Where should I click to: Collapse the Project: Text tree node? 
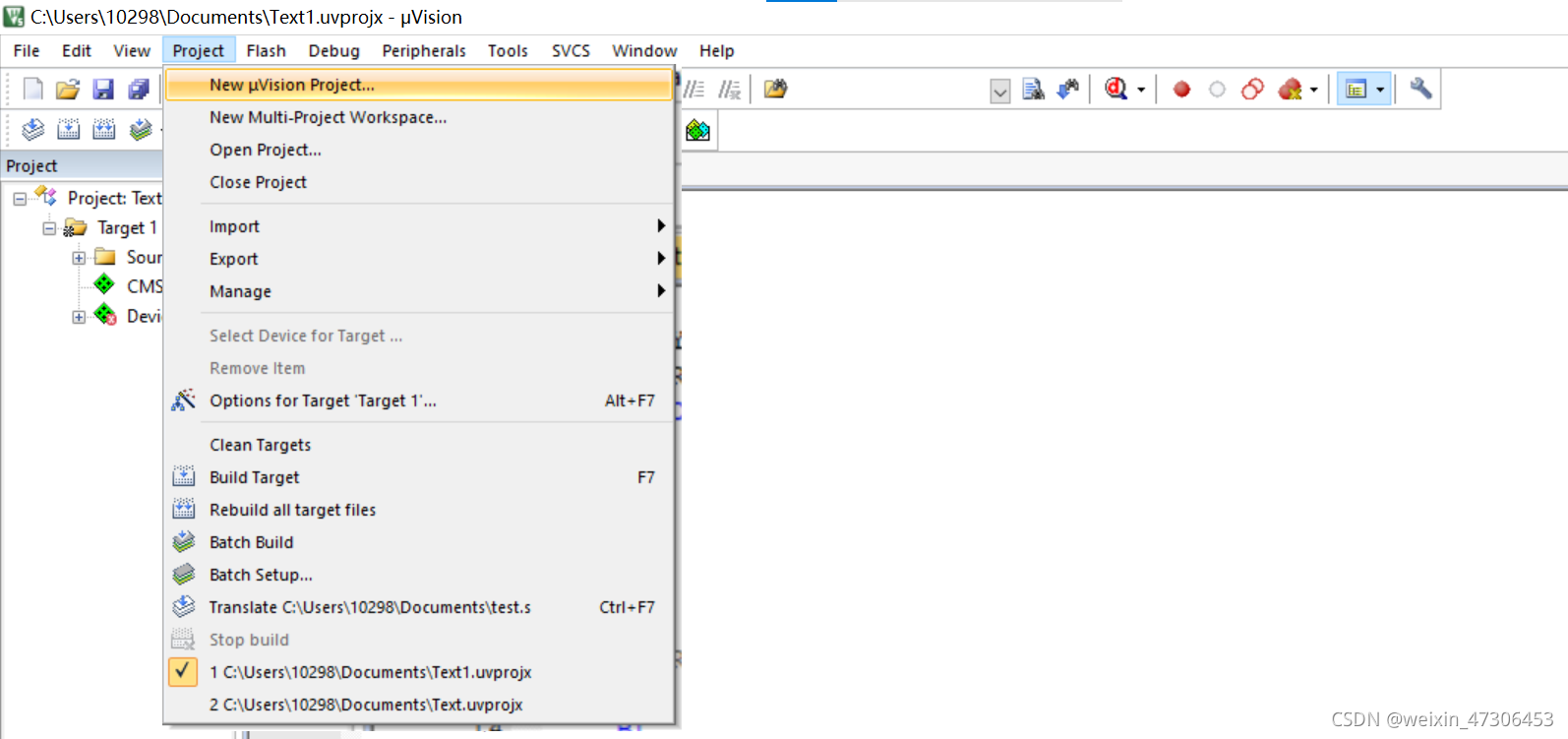[20, 199]
